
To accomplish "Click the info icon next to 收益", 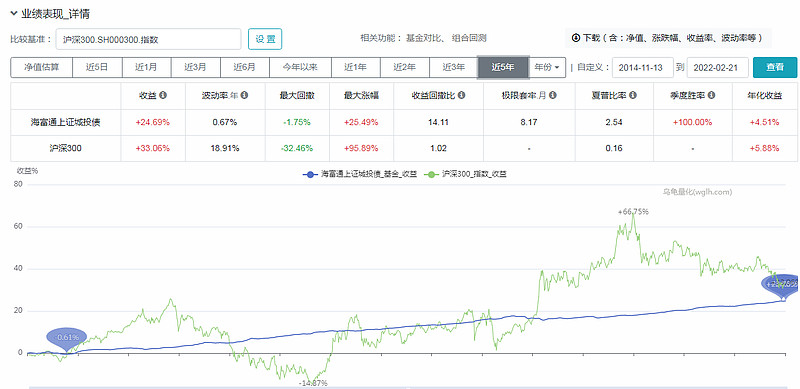I will pyautogui.click(x=163, y=95).
